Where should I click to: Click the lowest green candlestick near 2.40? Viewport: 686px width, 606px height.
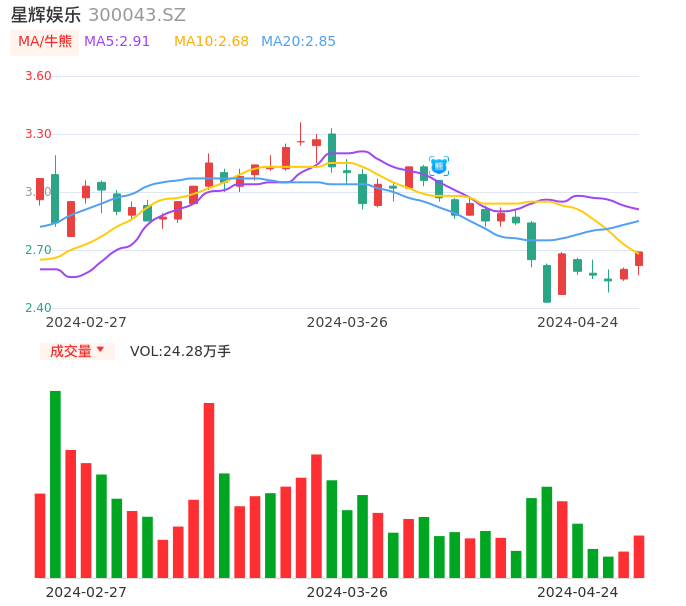547,284
